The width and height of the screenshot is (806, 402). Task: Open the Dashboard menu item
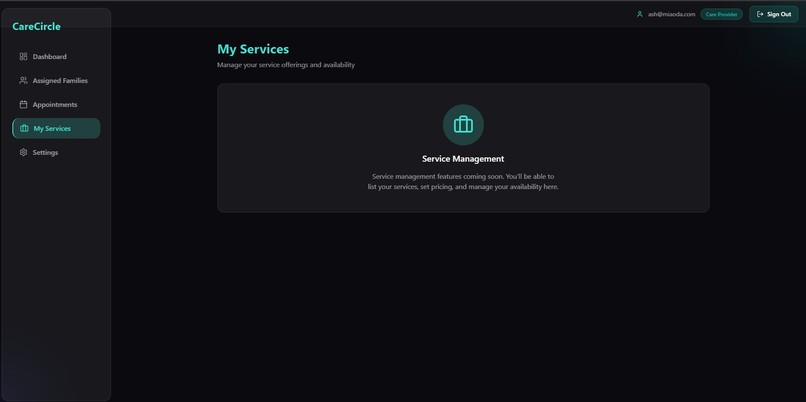pyautogui.click(x=56, y=57)
